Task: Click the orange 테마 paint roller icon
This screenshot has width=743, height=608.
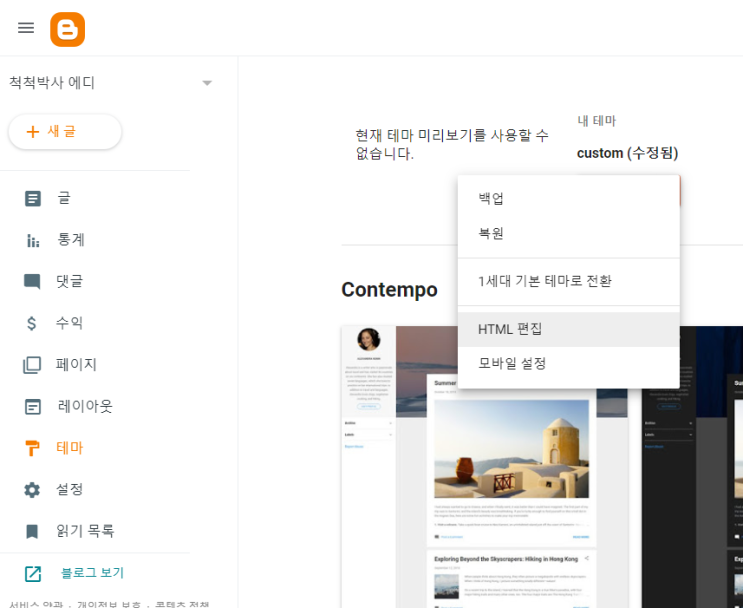Action: pos(32,448)
